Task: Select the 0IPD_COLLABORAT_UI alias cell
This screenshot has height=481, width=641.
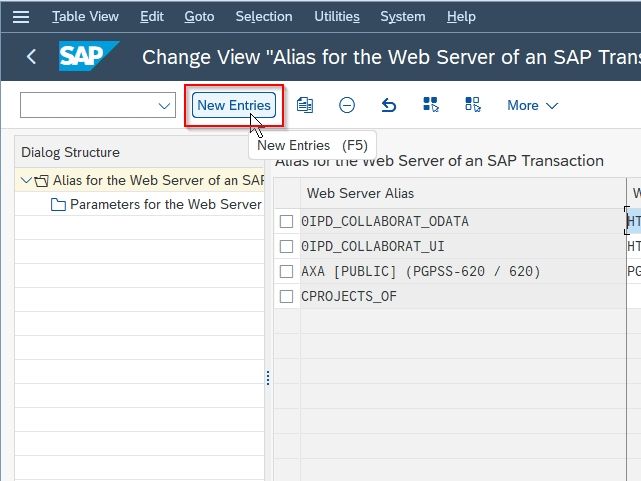Action: coord(462,246)
